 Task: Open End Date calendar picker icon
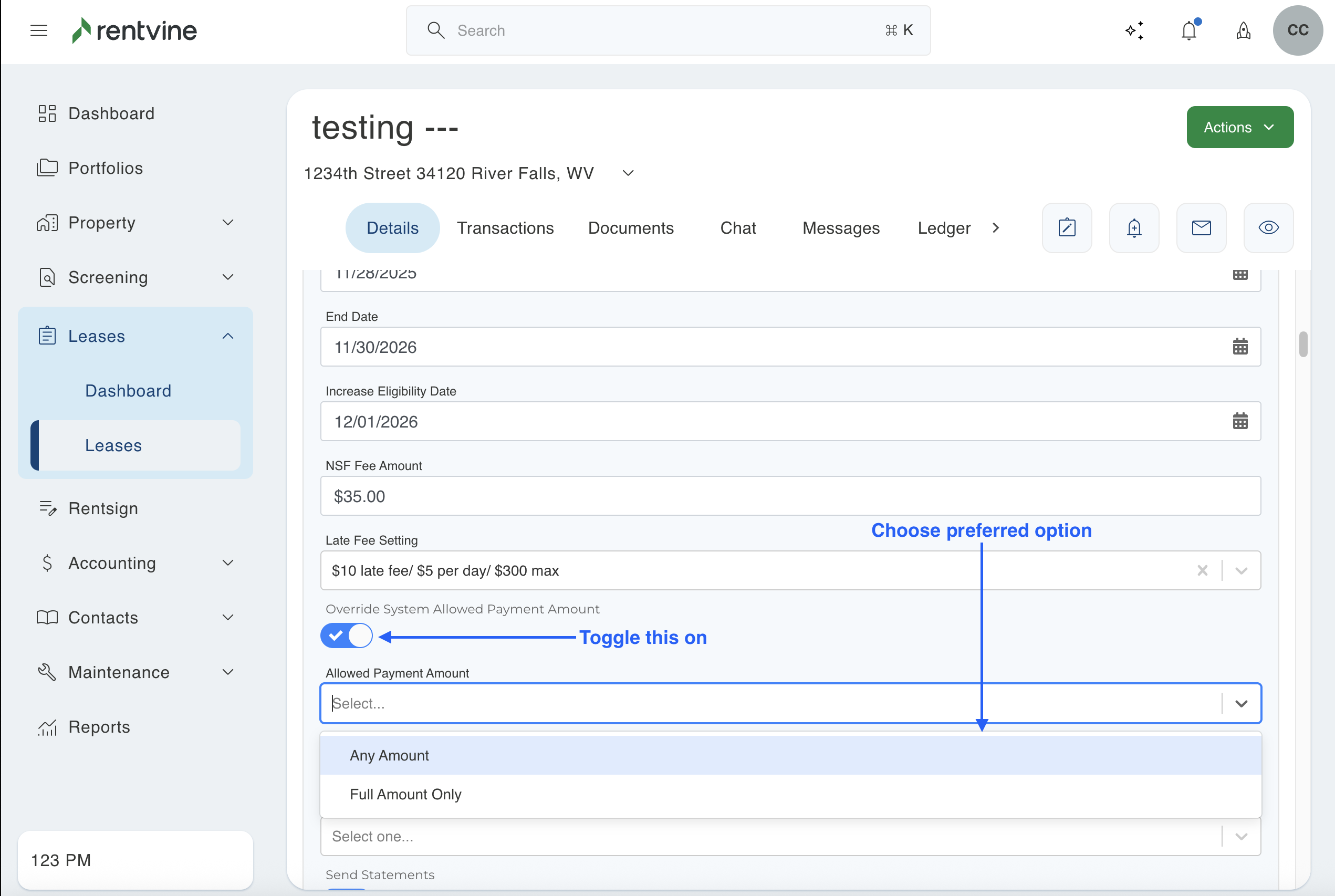tap(1239, 347)
